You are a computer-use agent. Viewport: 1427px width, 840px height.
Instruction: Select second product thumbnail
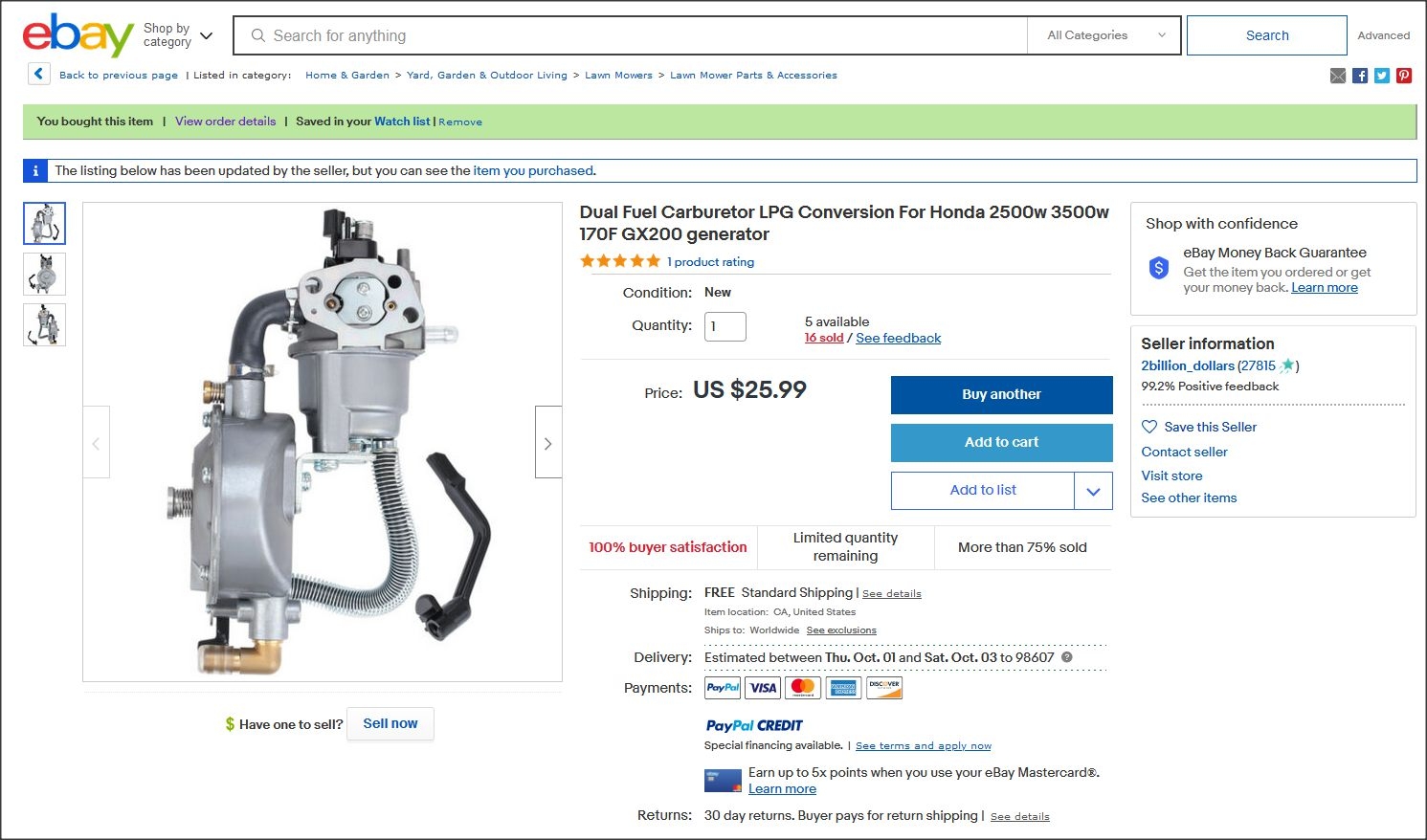click(45, 274)
